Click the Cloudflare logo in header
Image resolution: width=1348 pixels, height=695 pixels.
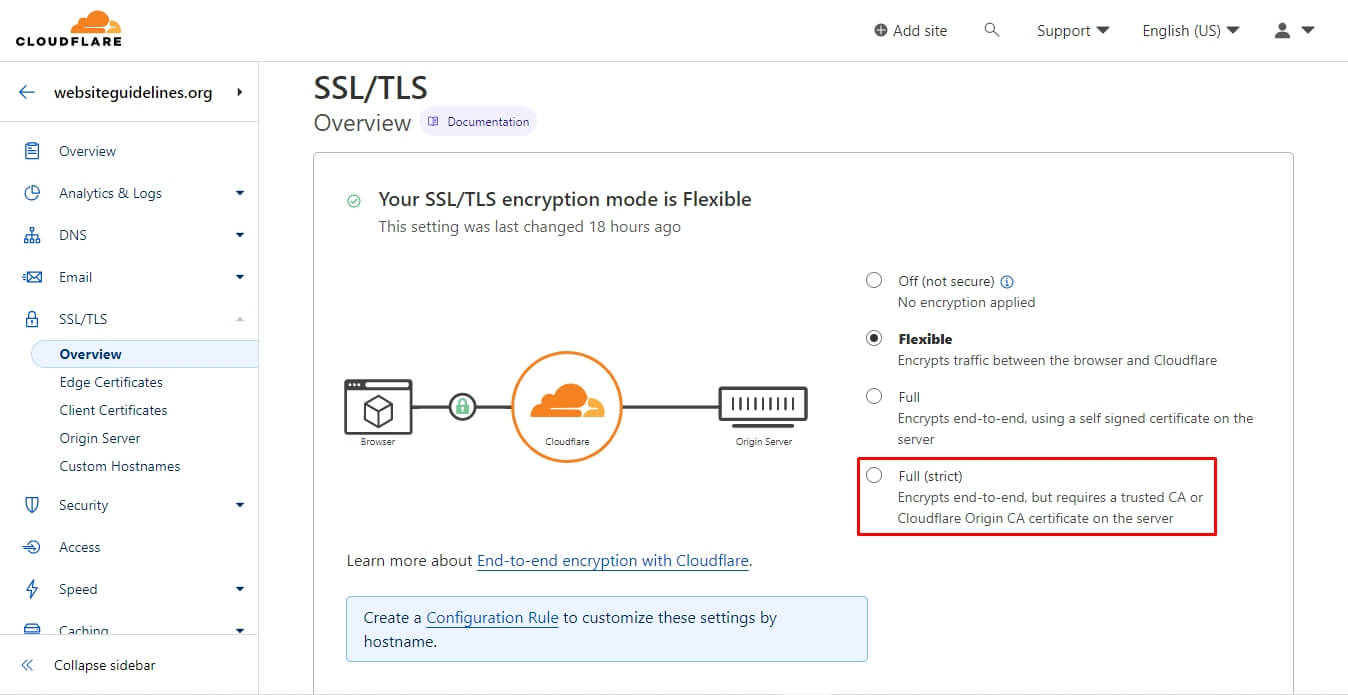click(68, 29)
